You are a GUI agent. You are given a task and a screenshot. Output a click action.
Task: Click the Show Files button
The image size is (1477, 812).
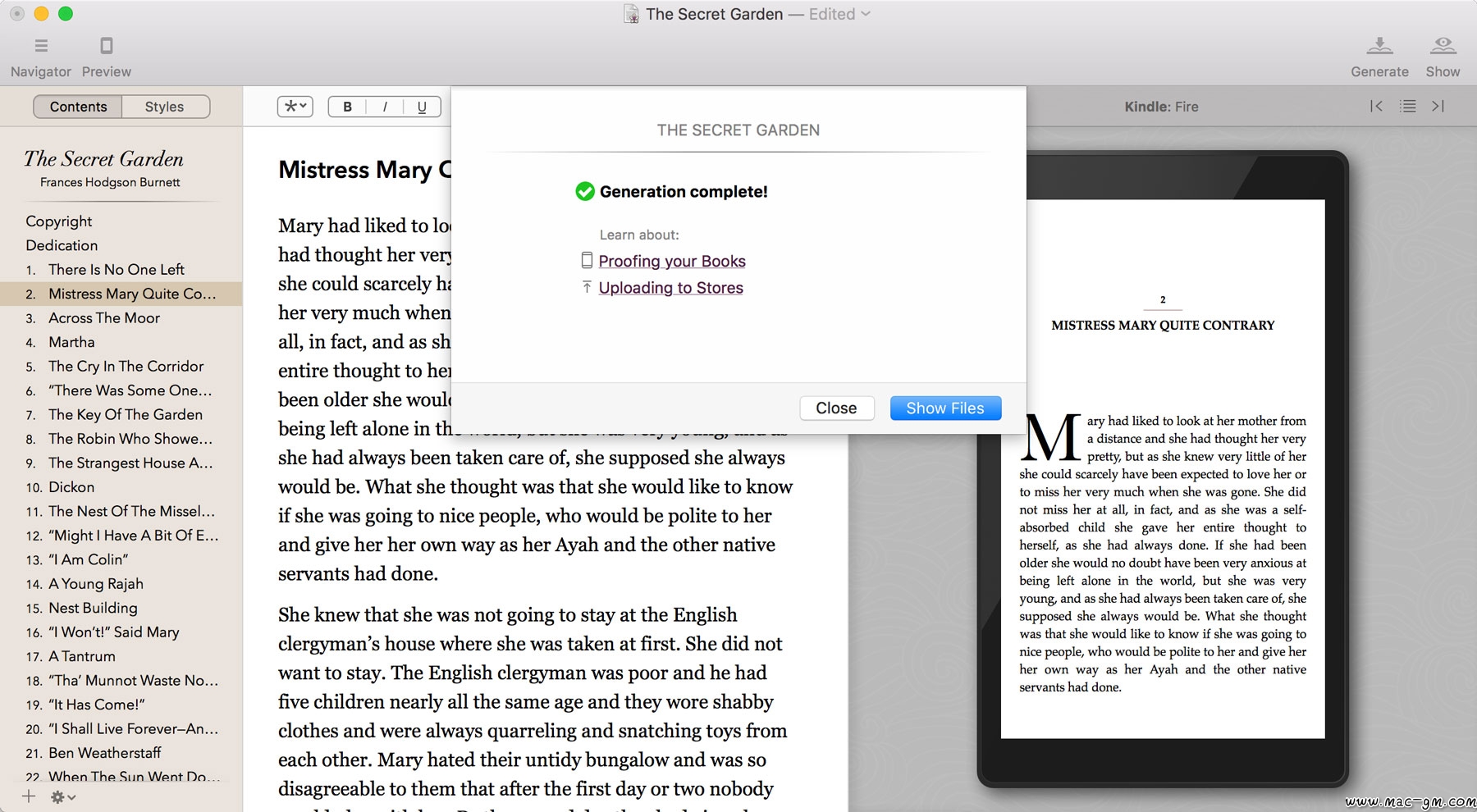[x=945, y=408]
